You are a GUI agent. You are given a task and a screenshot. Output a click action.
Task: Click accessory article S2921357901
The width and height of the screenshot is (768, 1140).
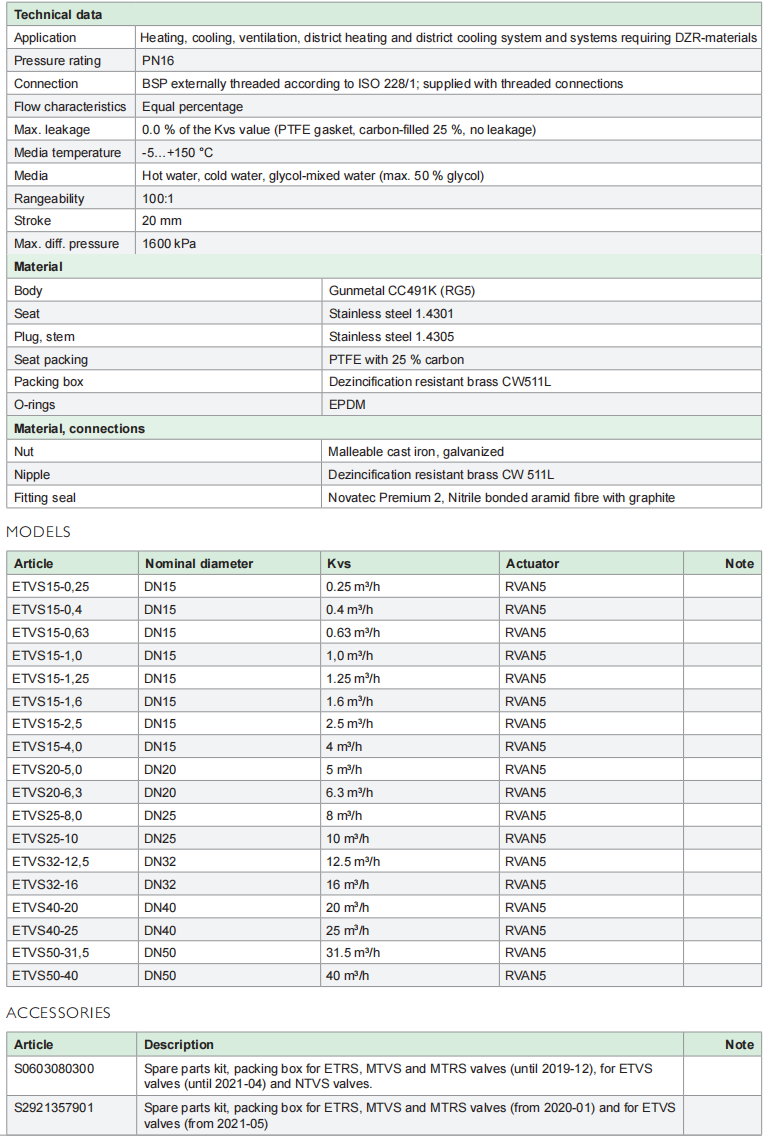[x=54, y=1107]
